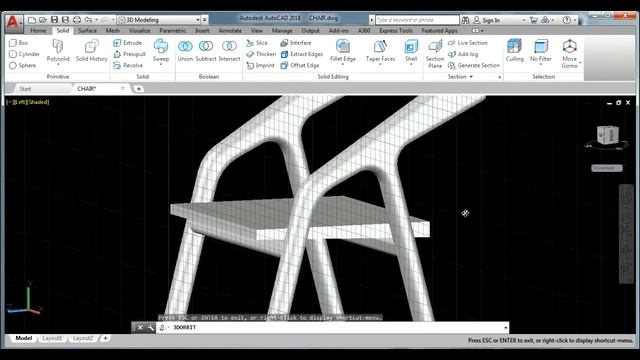Expand the Fillet Edge dropdown arrow
640x360 pixels.
343,64
